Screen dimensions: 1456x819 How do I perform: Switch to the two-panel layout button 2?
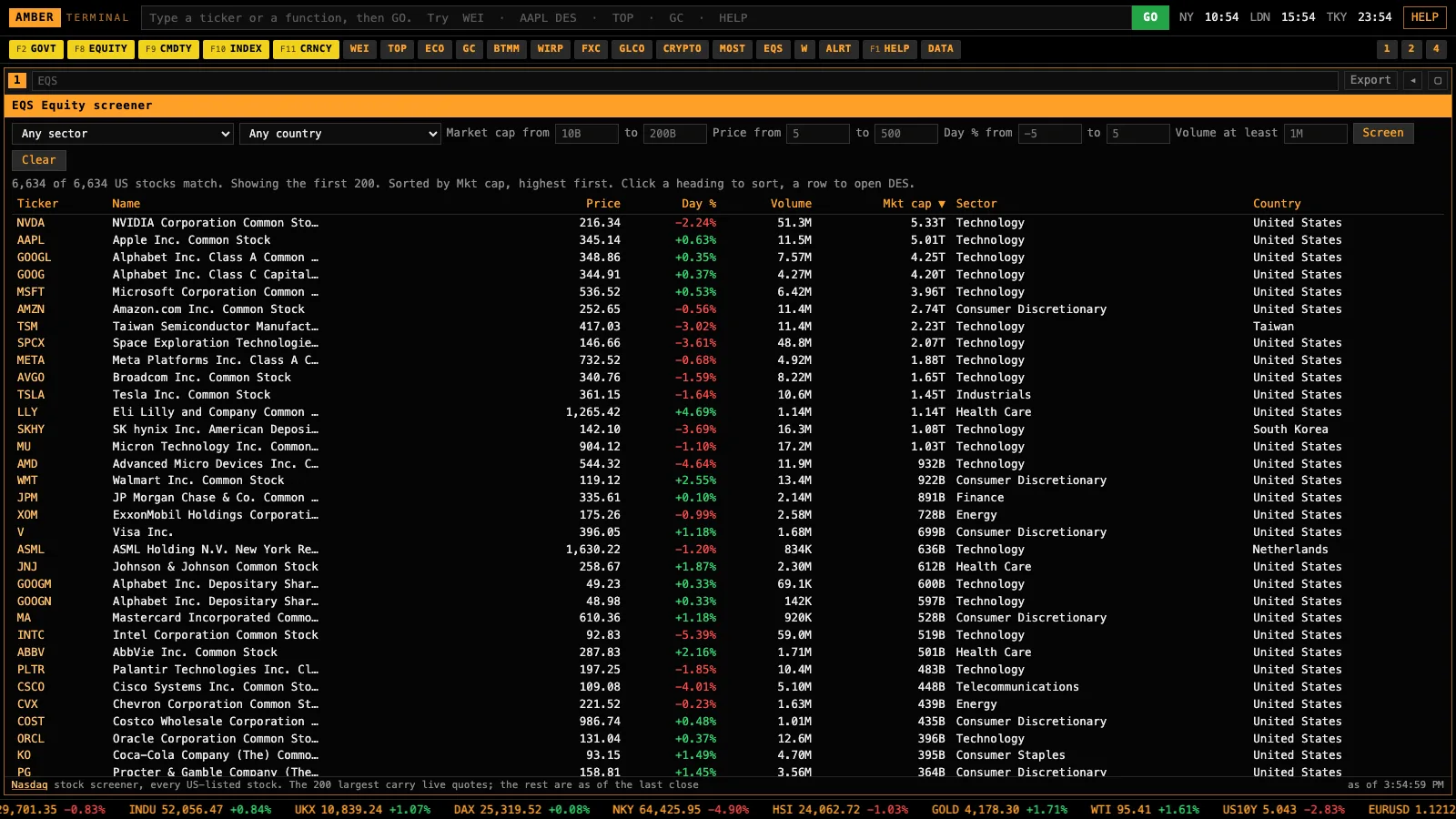(x=1411, y=49)
